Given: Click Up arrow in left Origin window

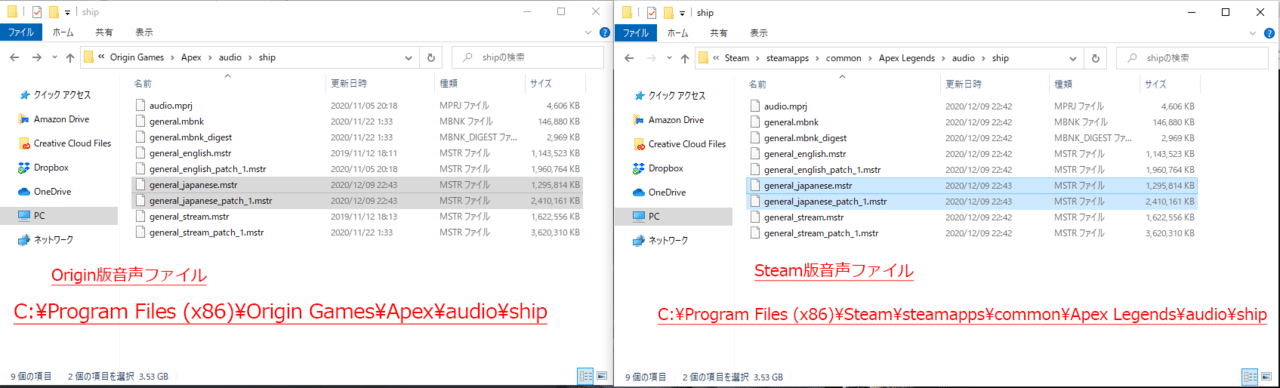Looking at the screenshot, I should tap(69, 58).
